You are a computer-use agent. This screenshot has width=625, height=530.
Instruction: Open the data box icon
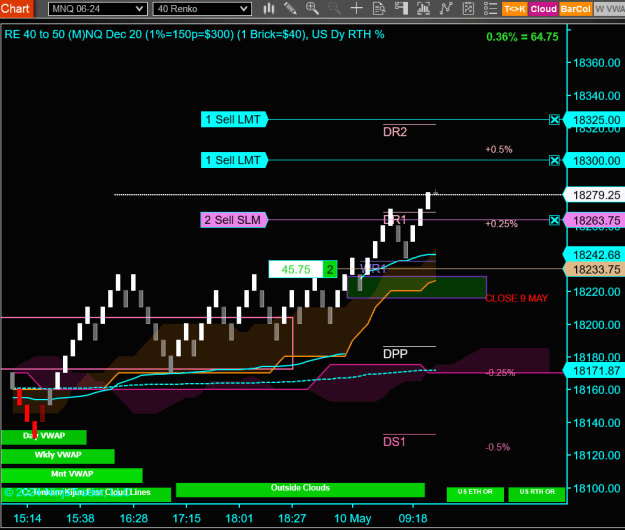coord(379,8)
